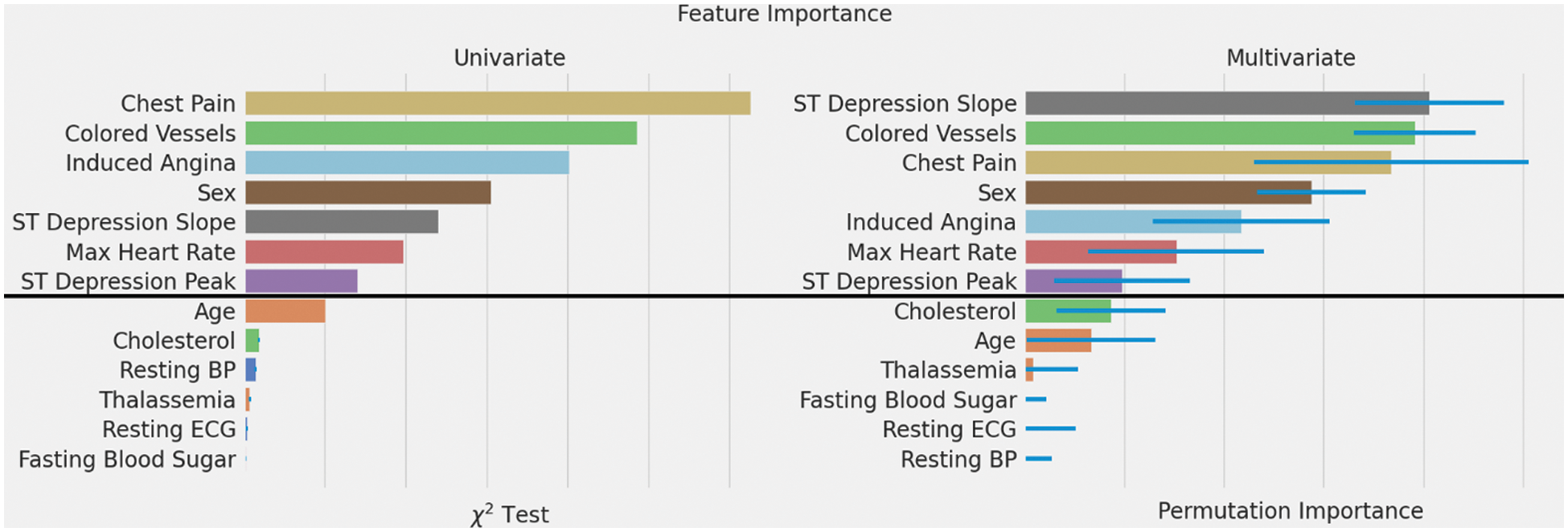Click the green Colored Vessels bar under Univariate

pyautogui.click(x=441, y=133)
